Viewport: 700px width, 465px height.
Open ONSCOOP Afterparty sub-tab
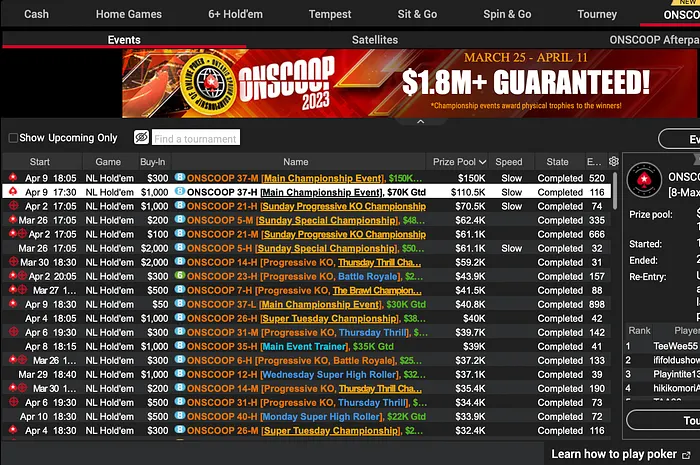click(x=654, y=40)
